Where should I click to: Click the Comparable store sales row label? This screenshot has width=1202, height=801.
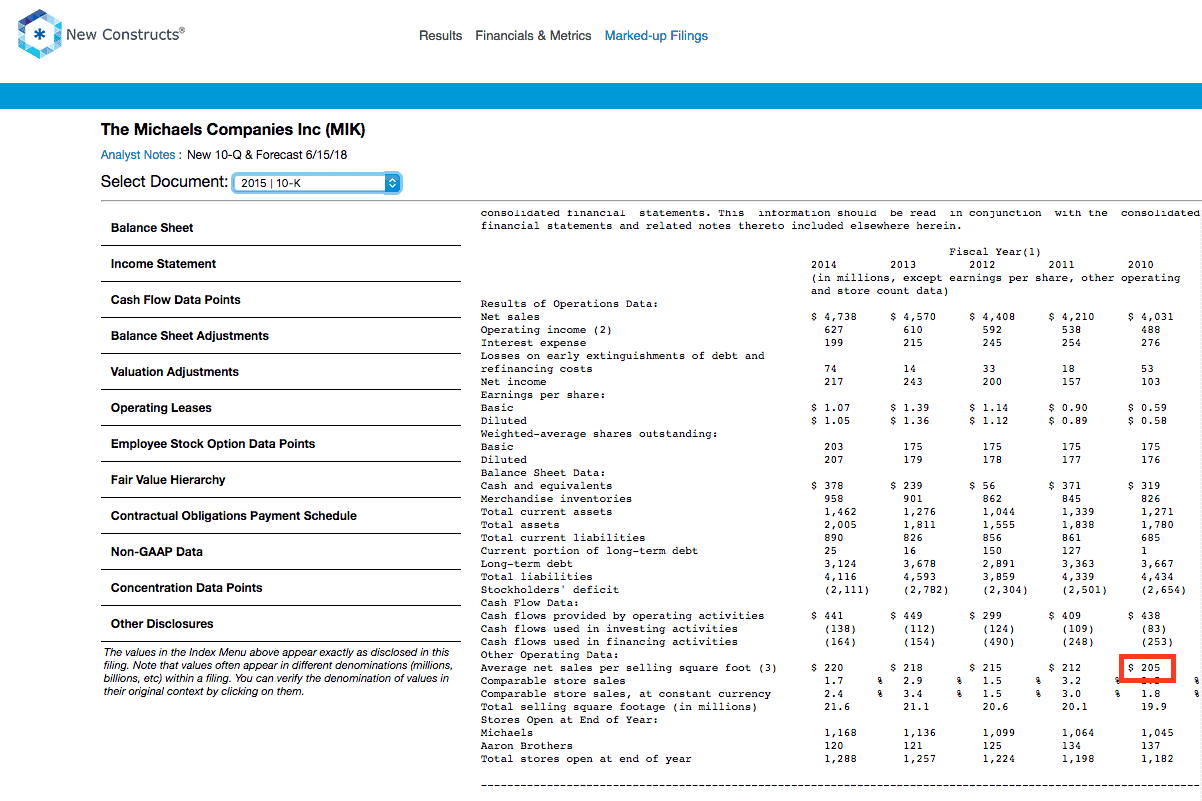click(553, 681)
